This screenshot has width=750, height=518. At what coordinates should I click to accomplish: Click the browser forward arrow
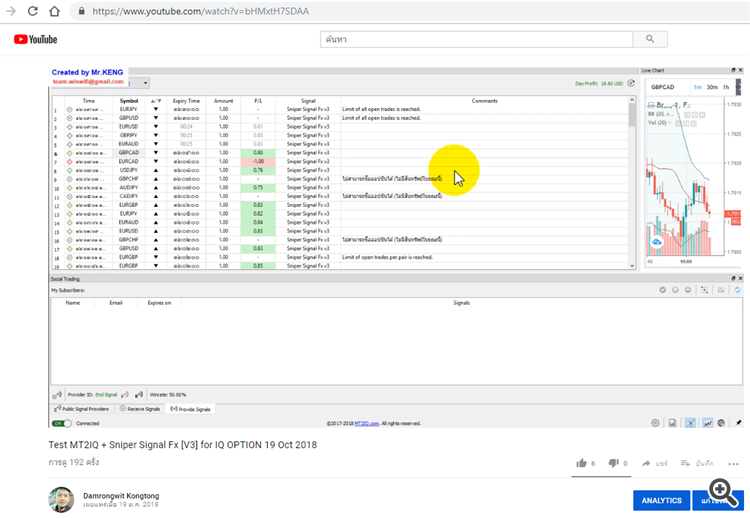click(11, 11)
